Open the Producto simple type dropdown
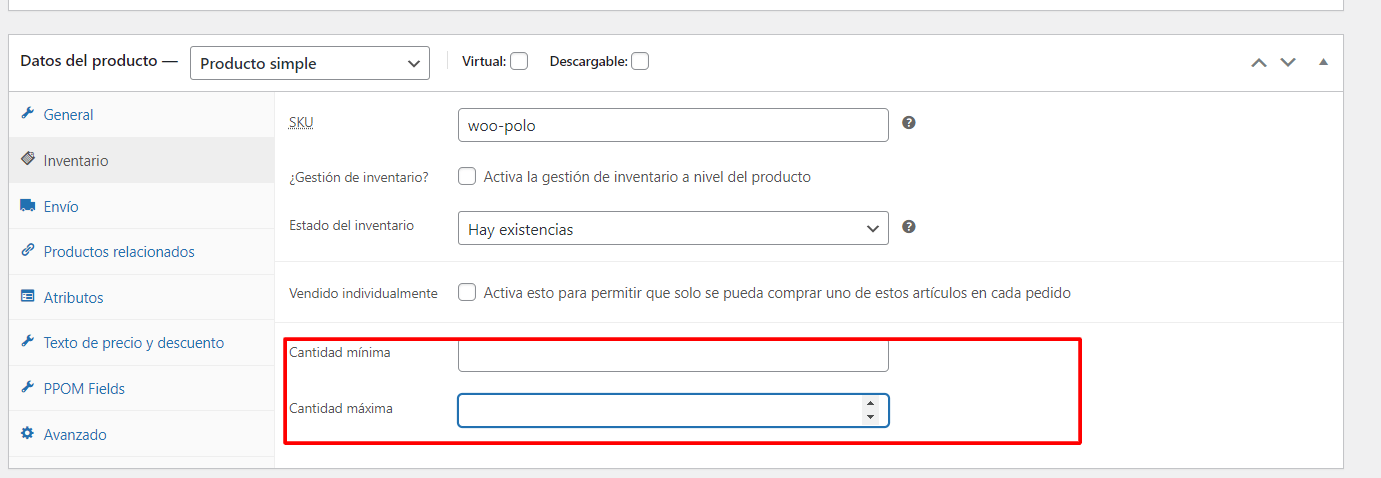Screen dimensions: 1381x478 click(310, 63)
